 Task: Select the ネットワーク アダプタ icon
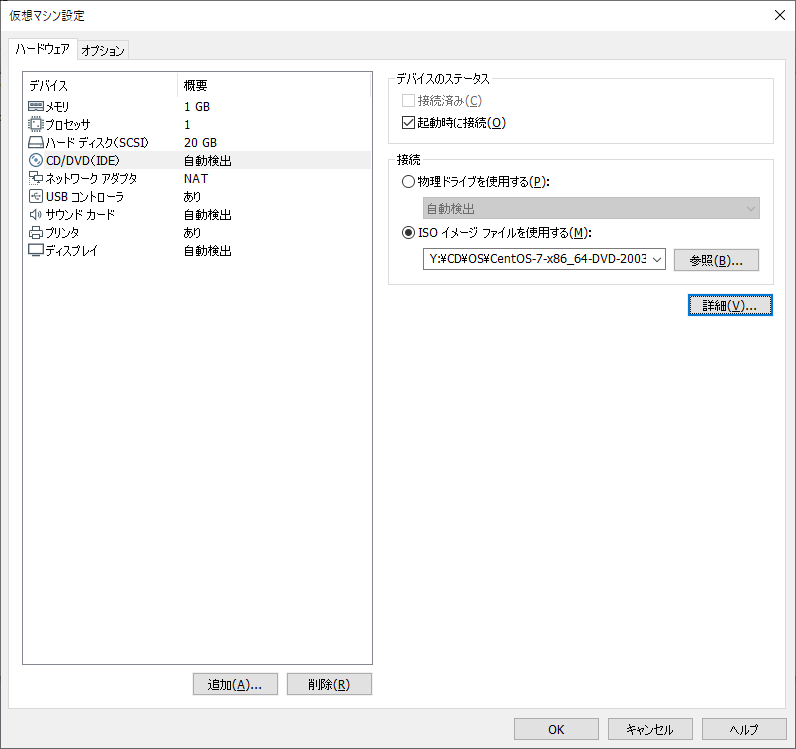tap(36, 178)
